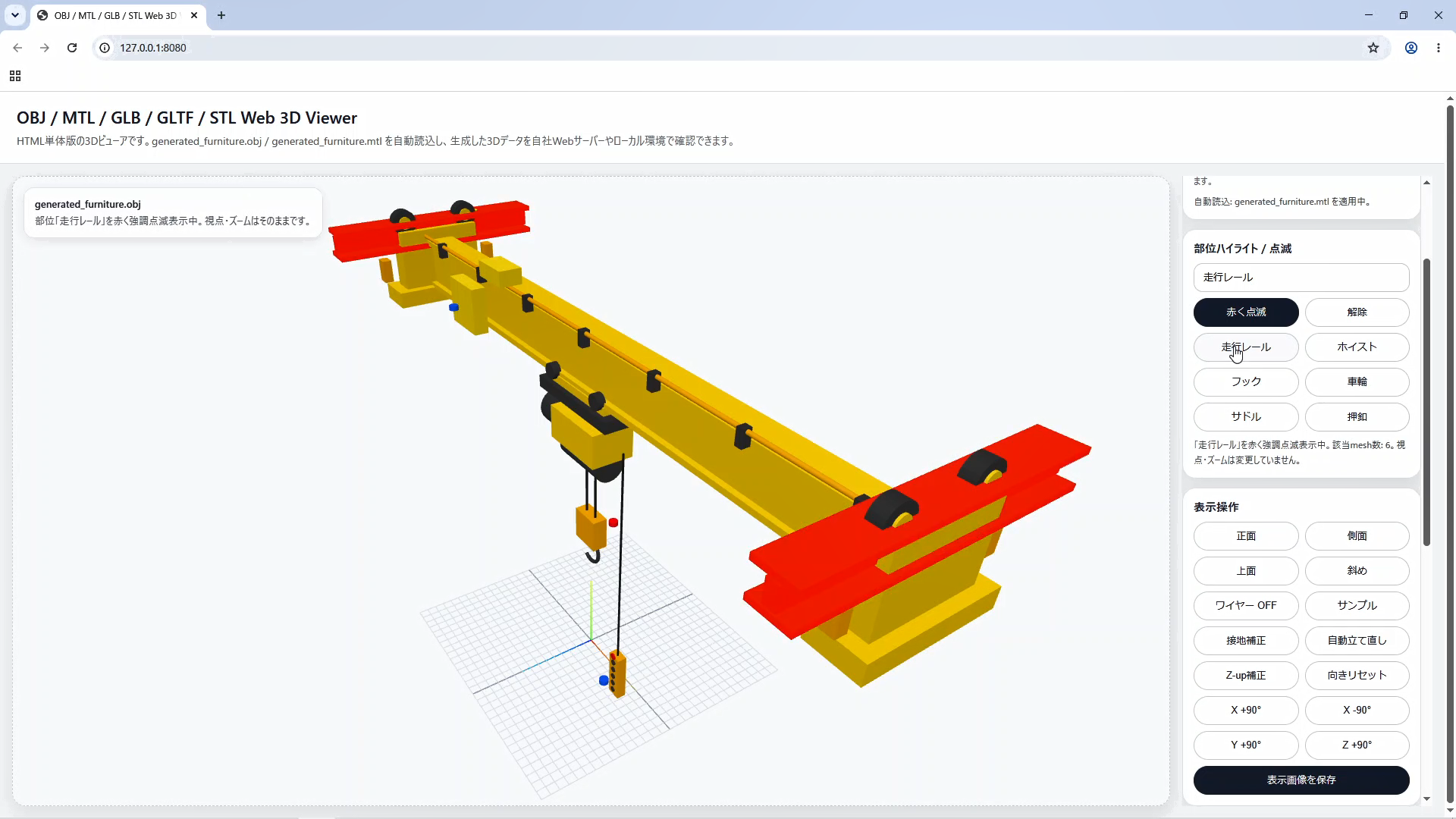This screenshot has height=819, width=1456.
Task: Click the 走行レール part name input field
Action: [1301, 278]
